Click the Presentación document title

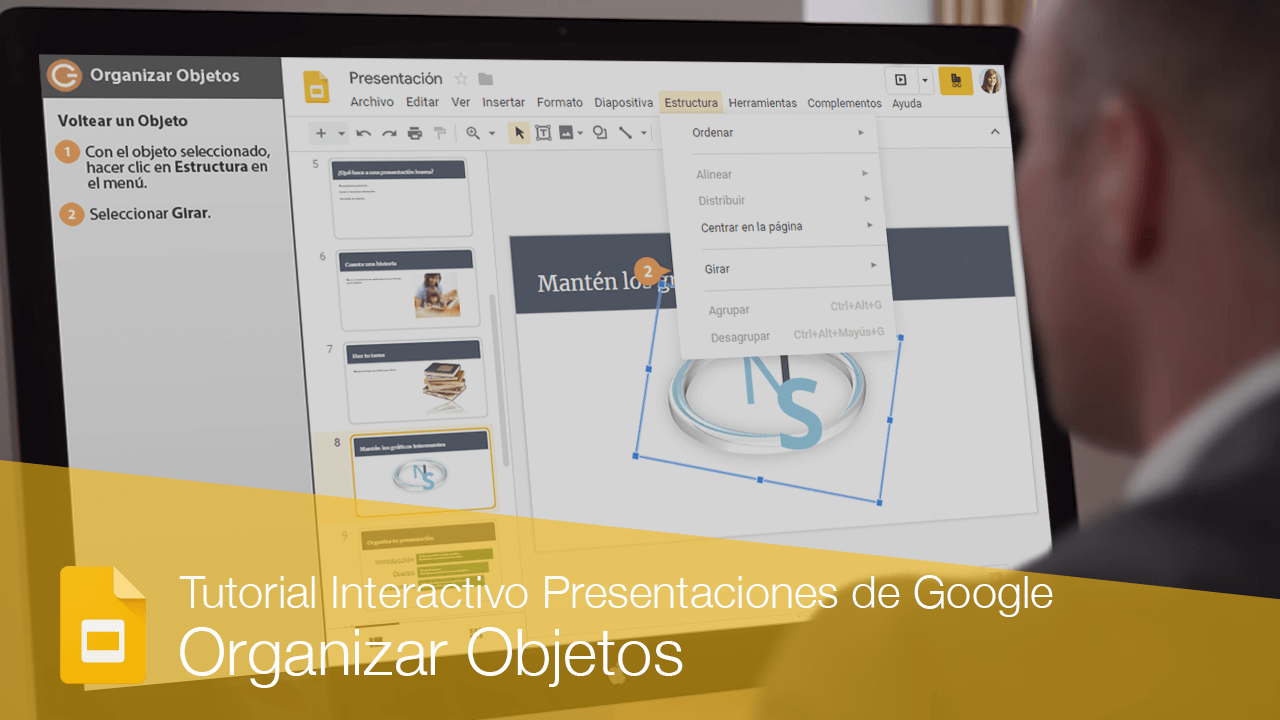395,78
